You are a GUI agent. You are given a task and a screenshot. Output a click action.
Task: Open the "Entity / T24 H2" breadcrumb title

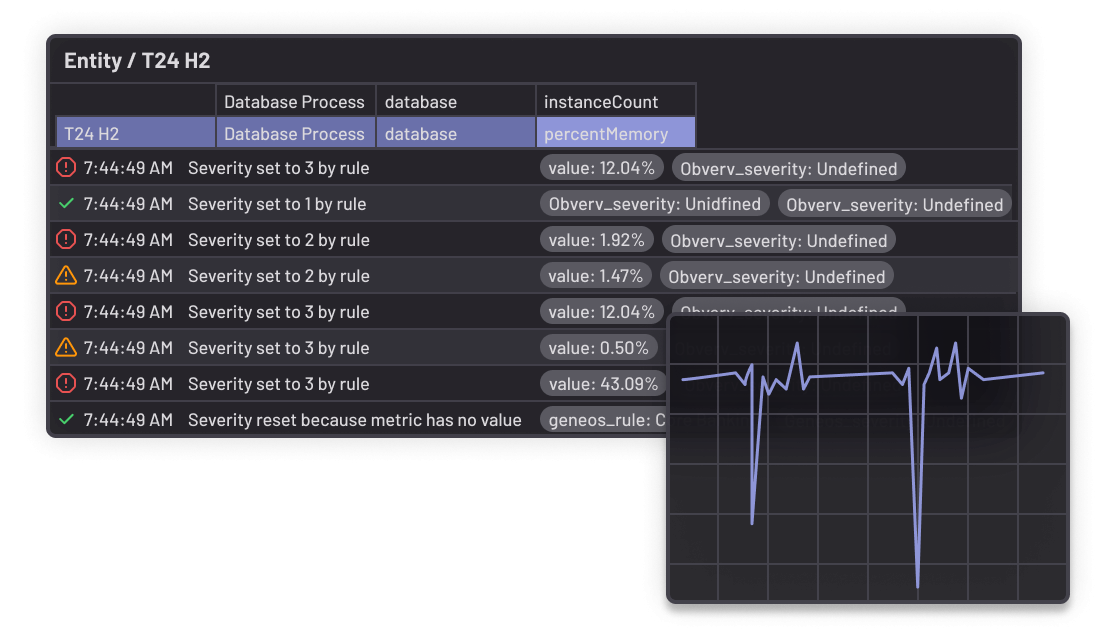[135, 60]
